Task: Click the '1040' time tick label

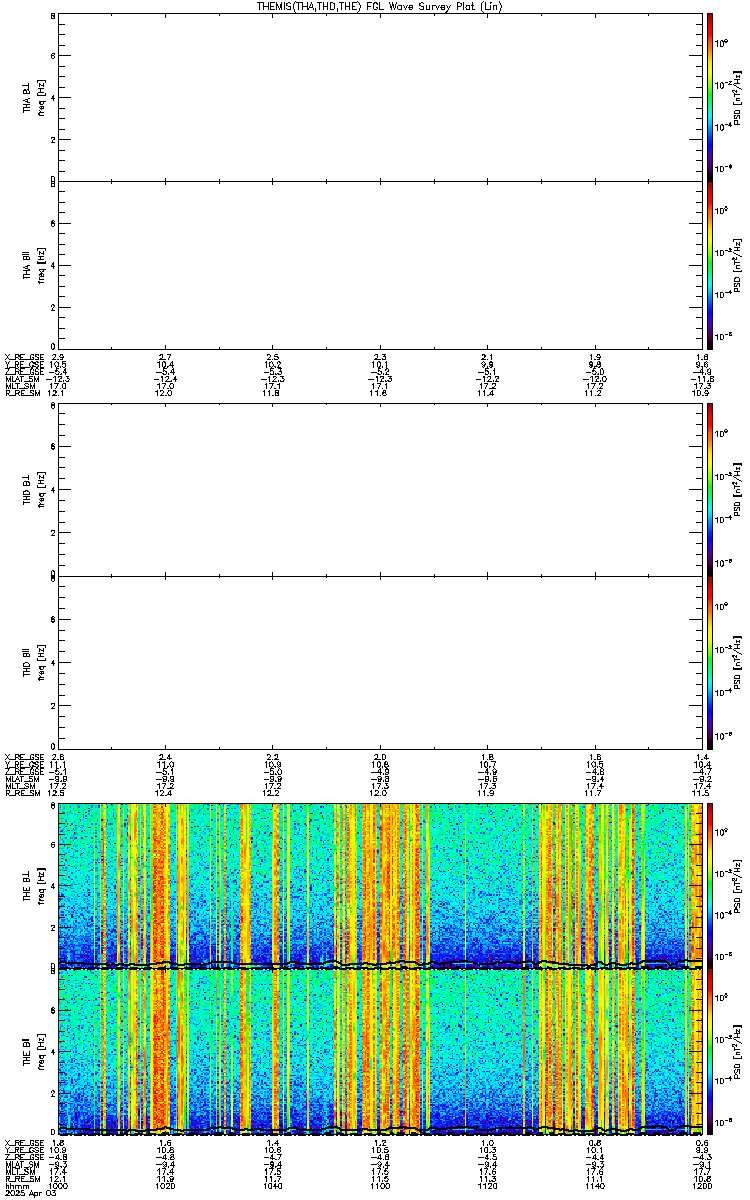Action: [x=272, y=1187]
